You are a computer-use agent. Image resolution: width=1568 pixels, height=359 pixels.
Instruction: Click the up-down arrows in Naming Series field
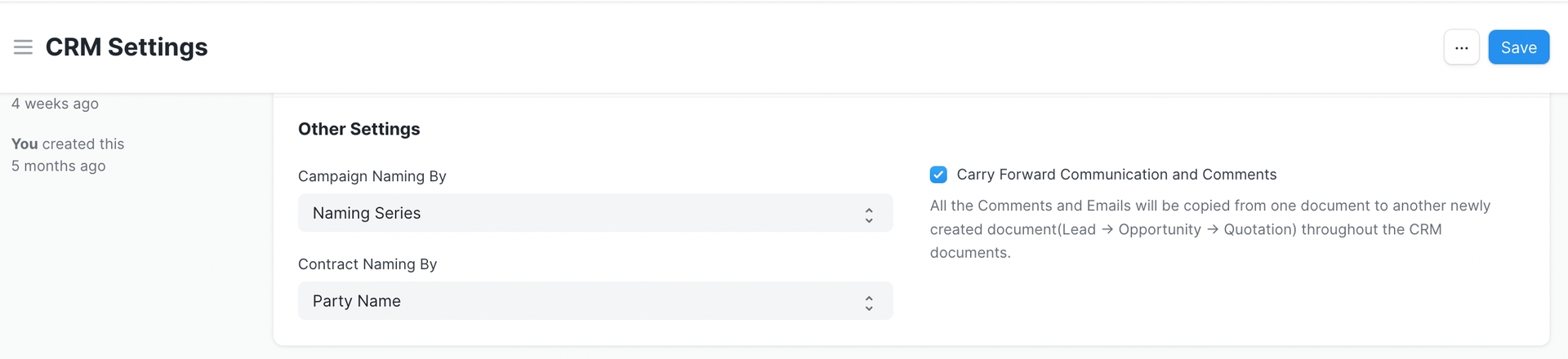[869, 214]
